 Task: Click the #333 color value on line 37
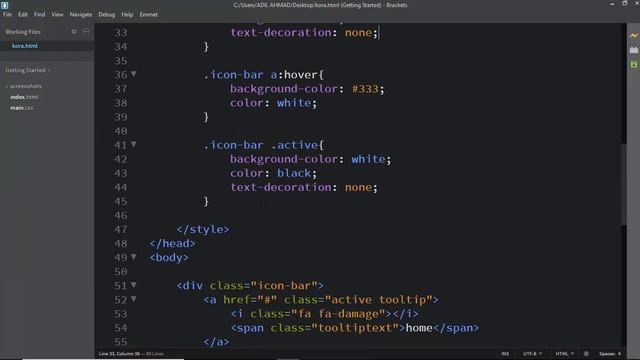(x=365, y=89)
